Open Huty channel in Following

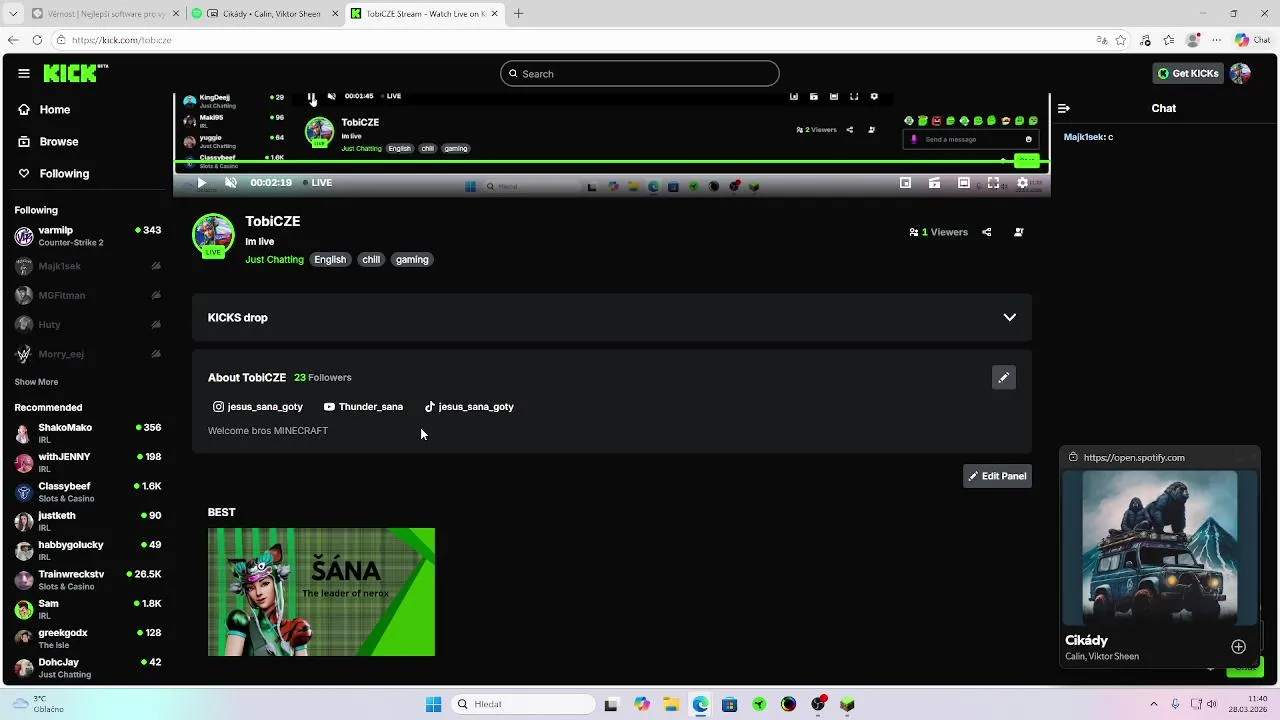tap(88, 325)
